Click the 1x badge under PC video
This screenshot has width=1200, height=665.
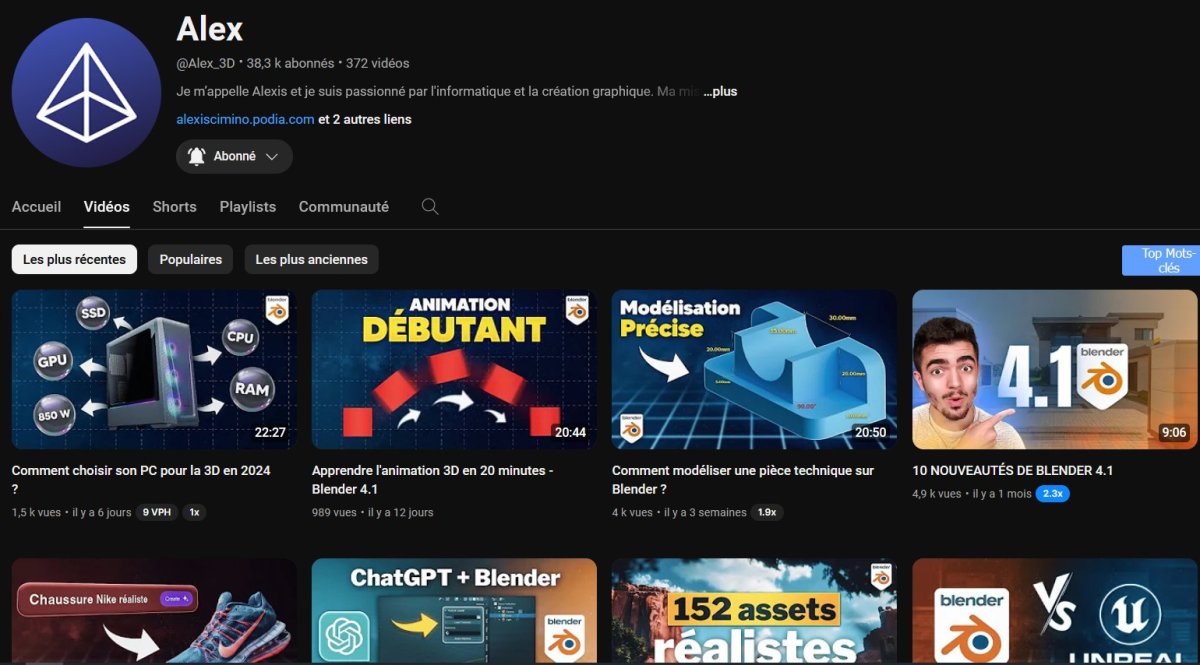pyautogui.click(x=194, y=512)
